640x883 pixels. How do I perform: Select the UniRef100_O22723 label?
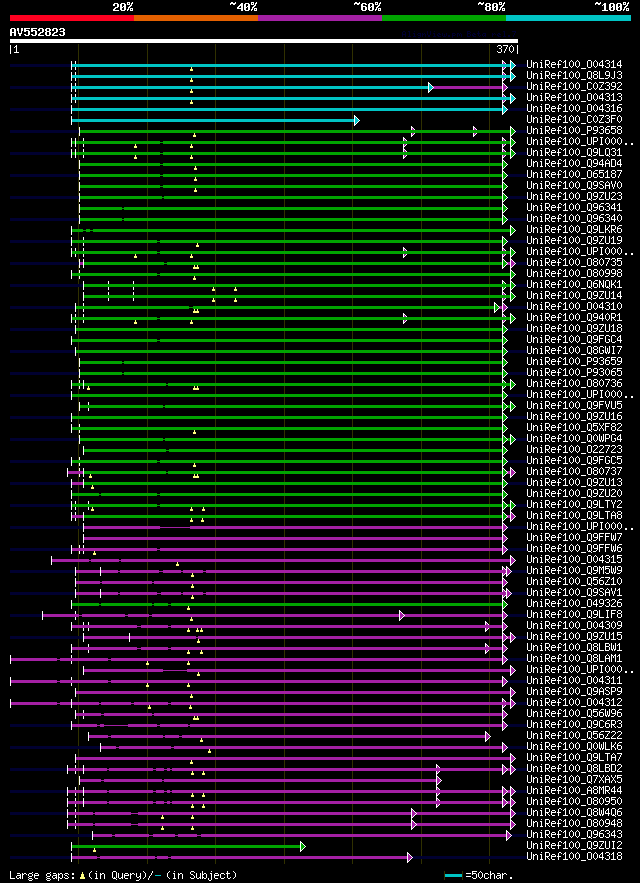tap(574, 449)
